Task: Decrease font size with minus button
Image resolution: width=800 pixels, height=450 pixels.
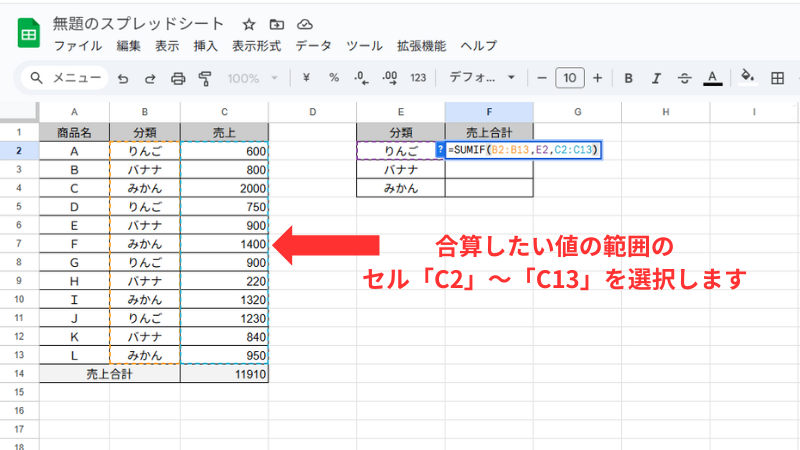Action: tap(542, 78)
